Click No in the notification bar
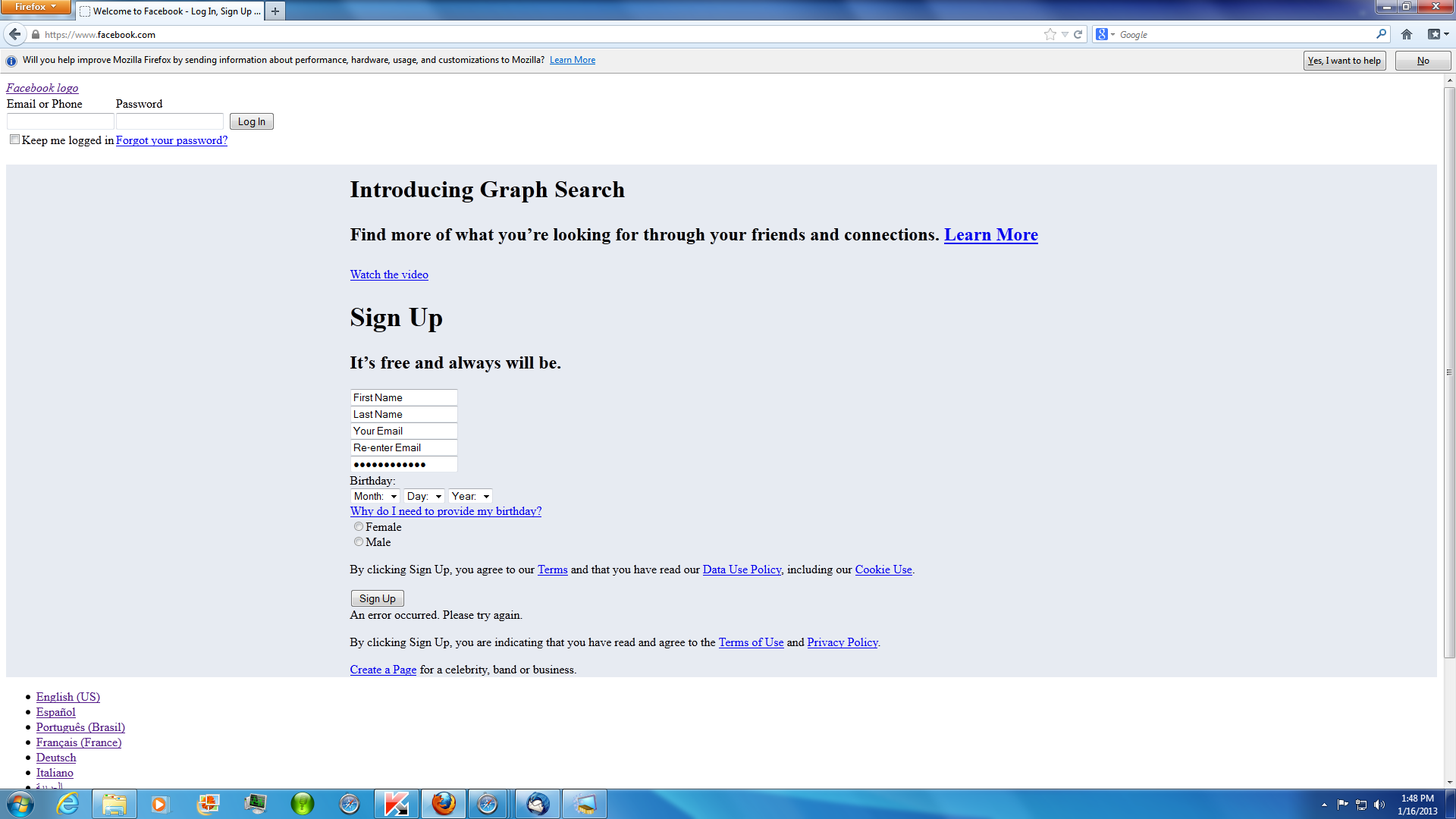 pos(1423,61)
